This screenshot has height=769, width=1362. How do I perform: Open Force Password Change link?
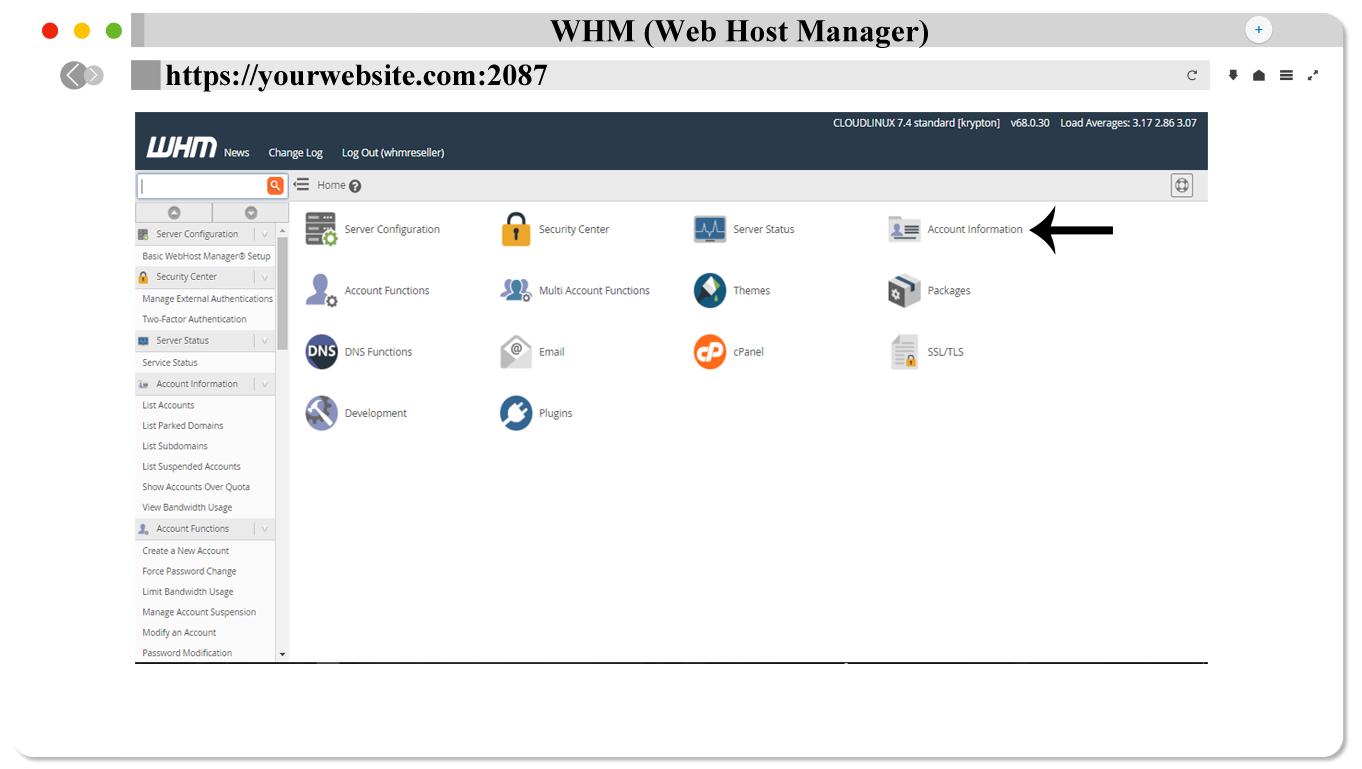[x=189, y=572]
